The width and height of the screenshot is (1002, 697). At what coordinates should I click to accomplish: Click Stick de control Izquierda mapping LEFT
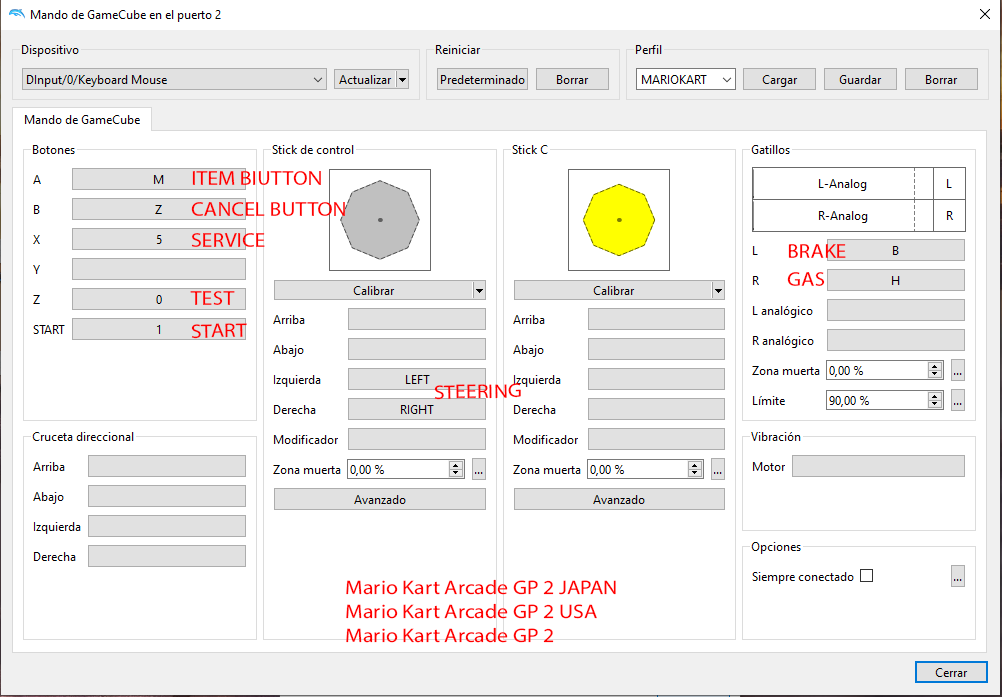coord(417,379)
